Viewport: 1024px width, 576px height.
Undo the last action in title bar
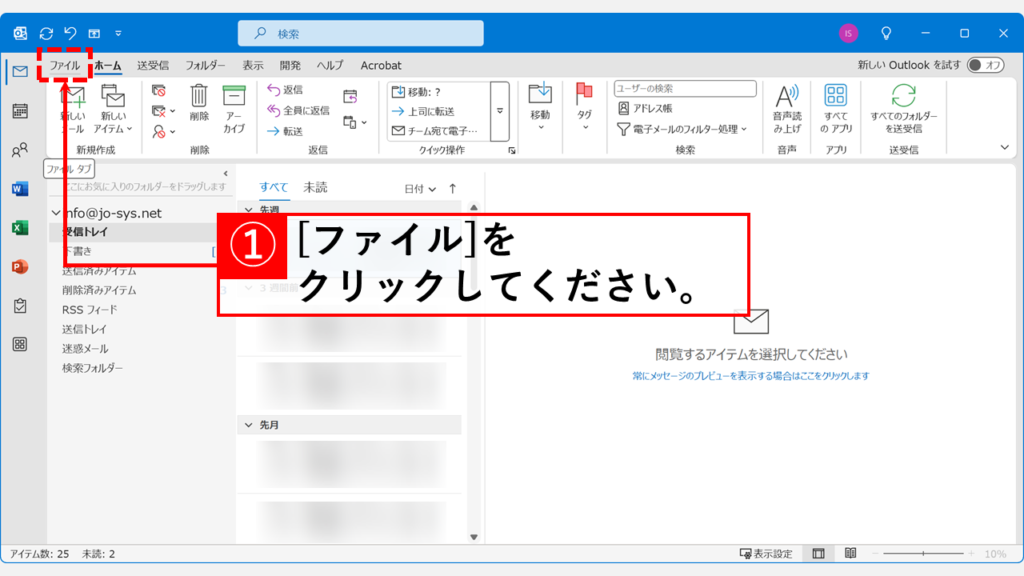[70, 33]
